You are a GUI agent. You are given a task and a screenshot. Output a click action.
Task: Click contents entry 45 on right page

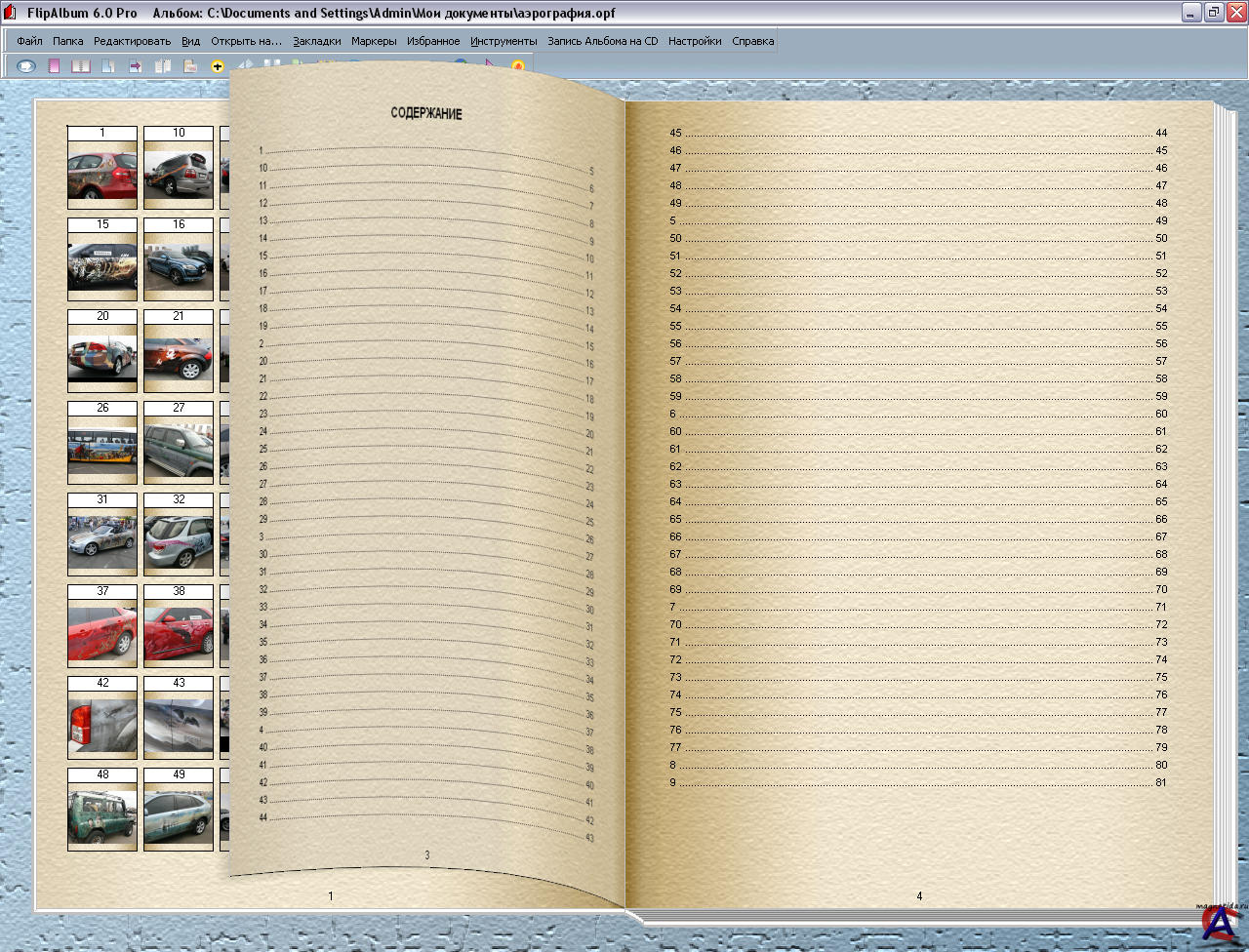click(676, 133)
